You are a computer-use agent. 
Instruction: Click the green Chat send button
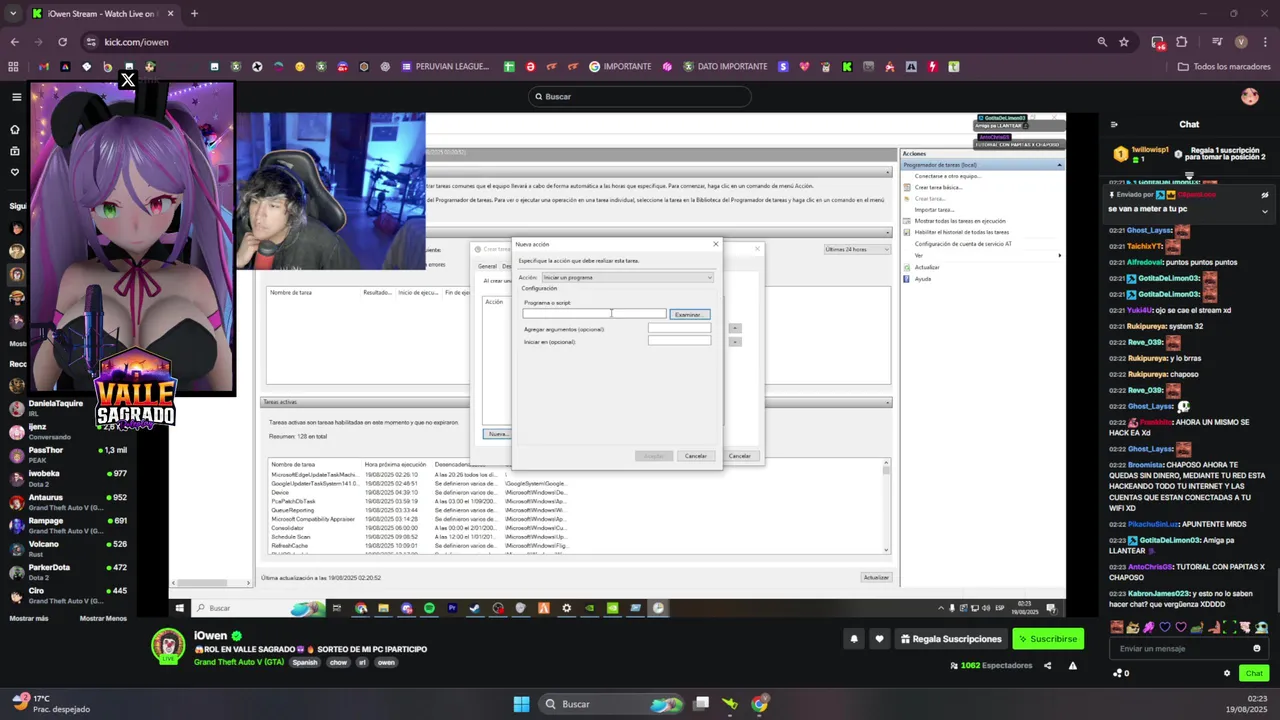tap(1253, 673)
